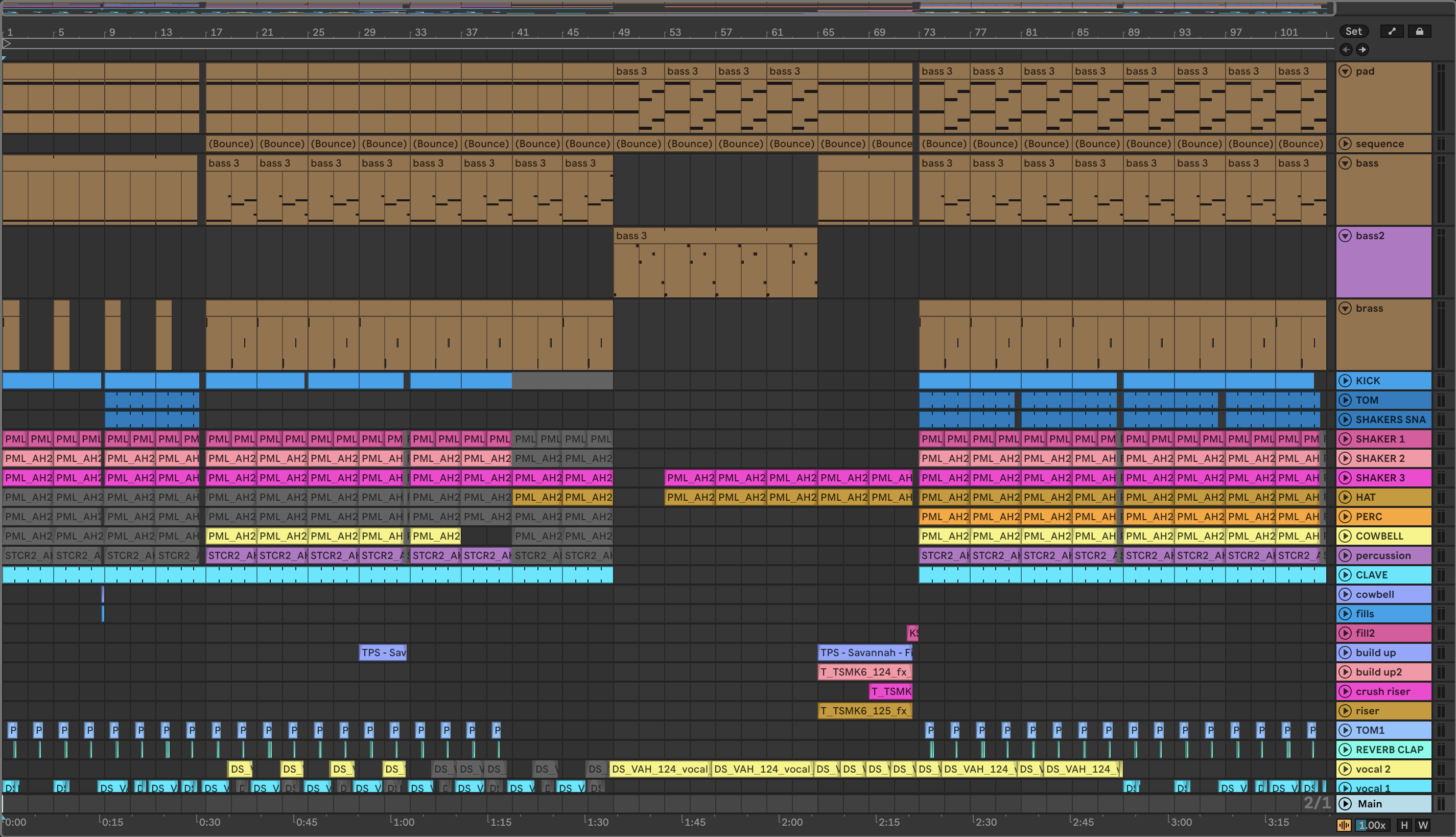Select the first DS_VAH_124_vocal clip on vocal 2
1456x837 pixels.
660,769
